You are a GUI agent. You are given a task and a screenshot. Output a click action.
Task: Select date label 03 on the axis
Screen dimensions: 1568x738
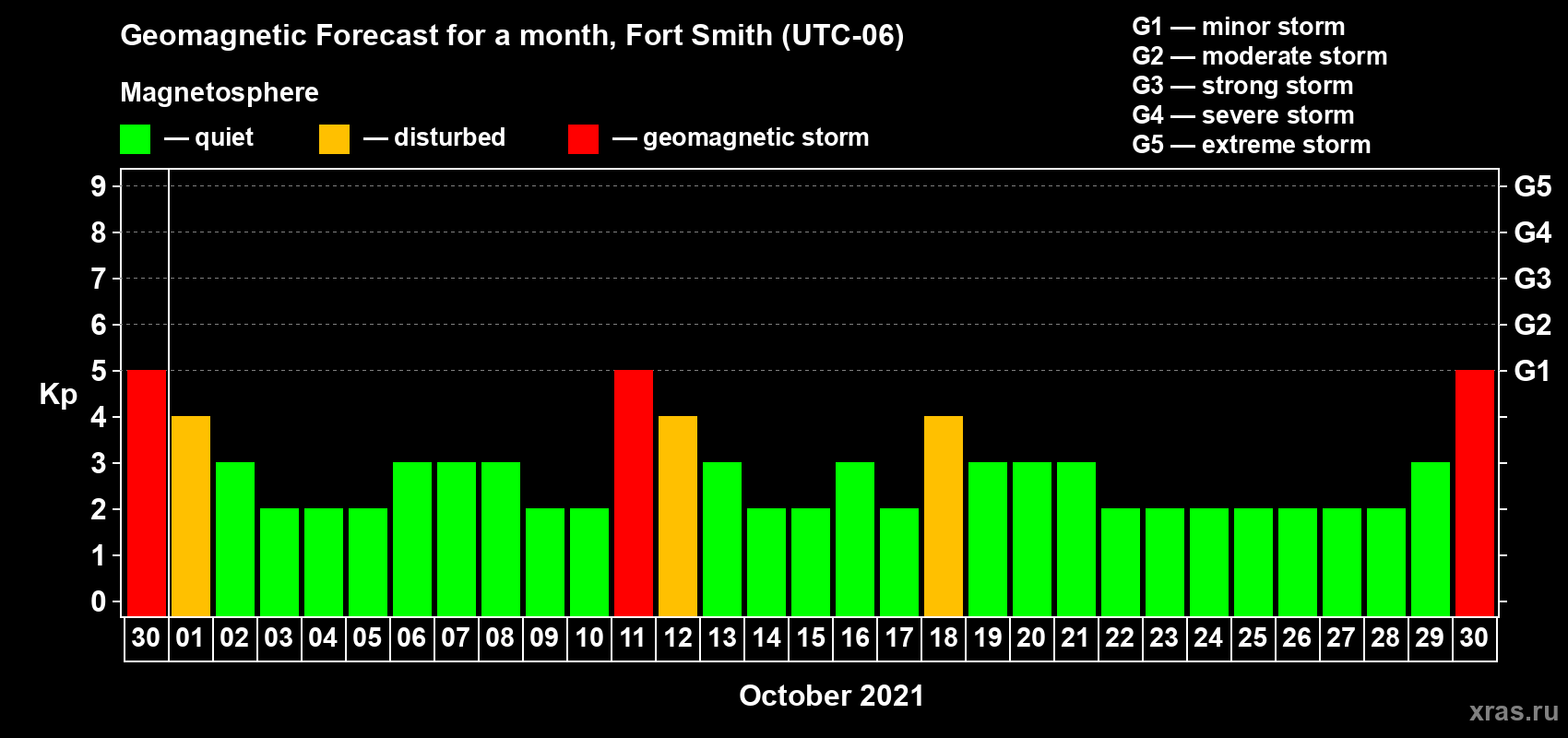click(279, 638)
